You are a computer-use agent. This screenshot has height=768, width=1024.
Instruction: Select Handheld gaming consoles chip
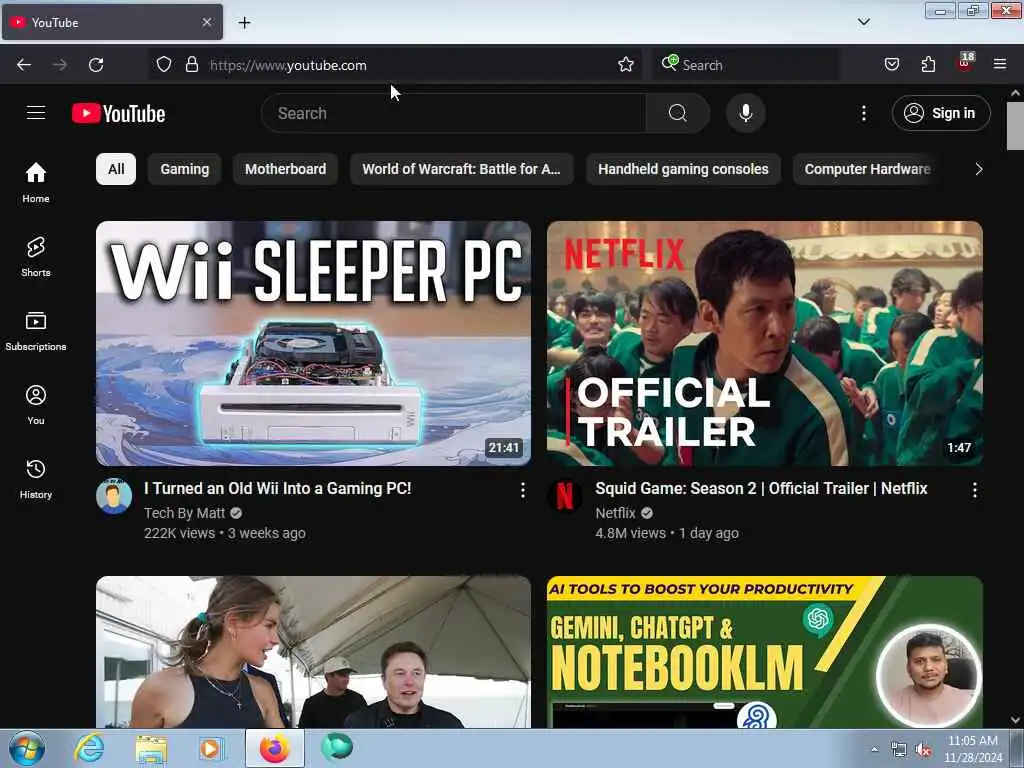[x=683, y=169]
